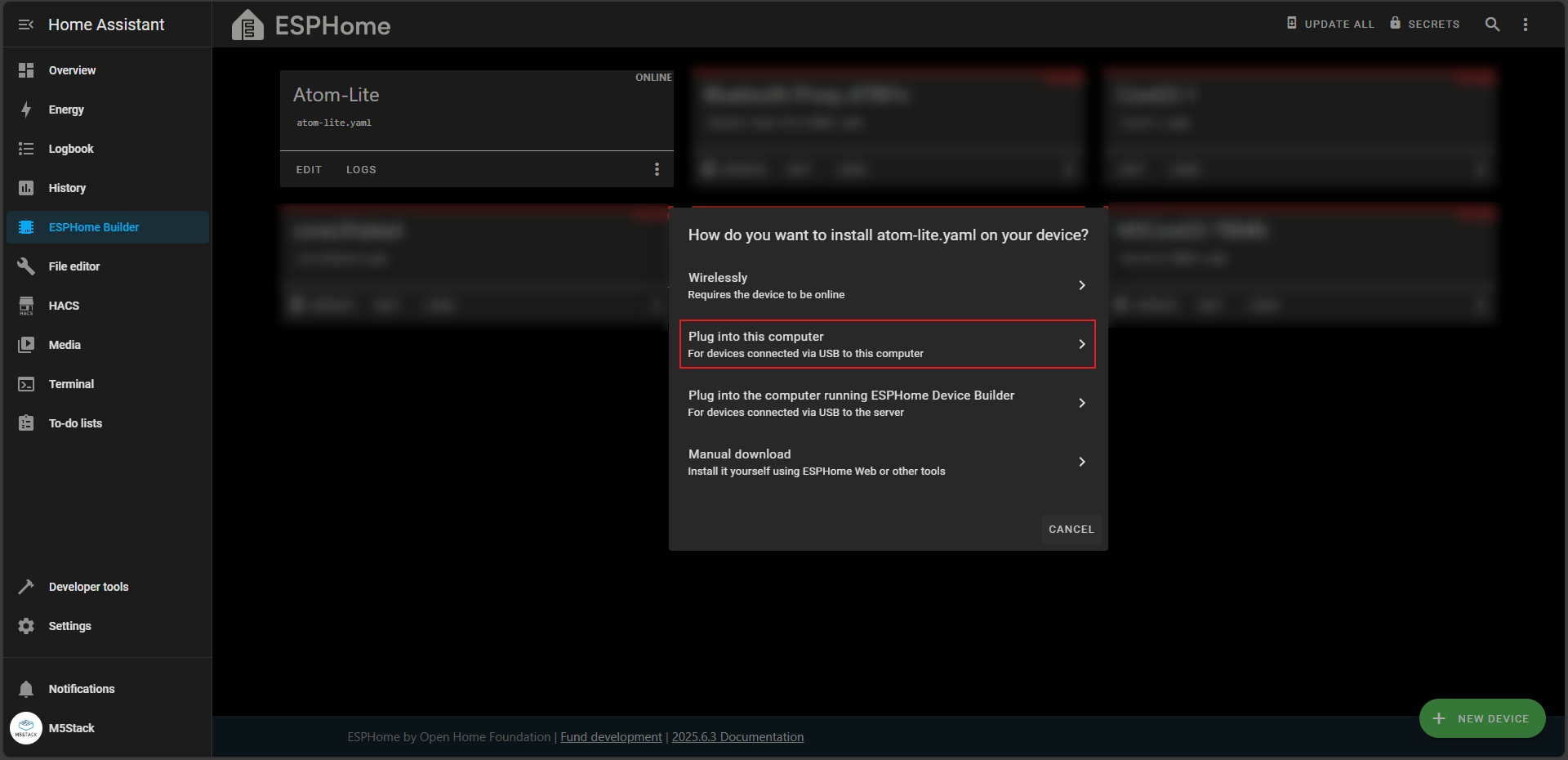The image size is (1568, 760).
Task: Expand the Manual download chevron
Action: coord(1082,462)
